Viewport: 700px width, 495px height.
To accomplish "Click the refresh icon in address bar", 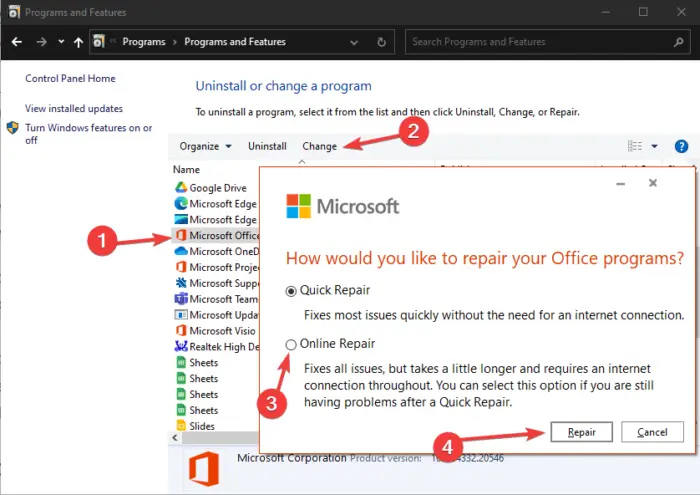I will (381, 42).
